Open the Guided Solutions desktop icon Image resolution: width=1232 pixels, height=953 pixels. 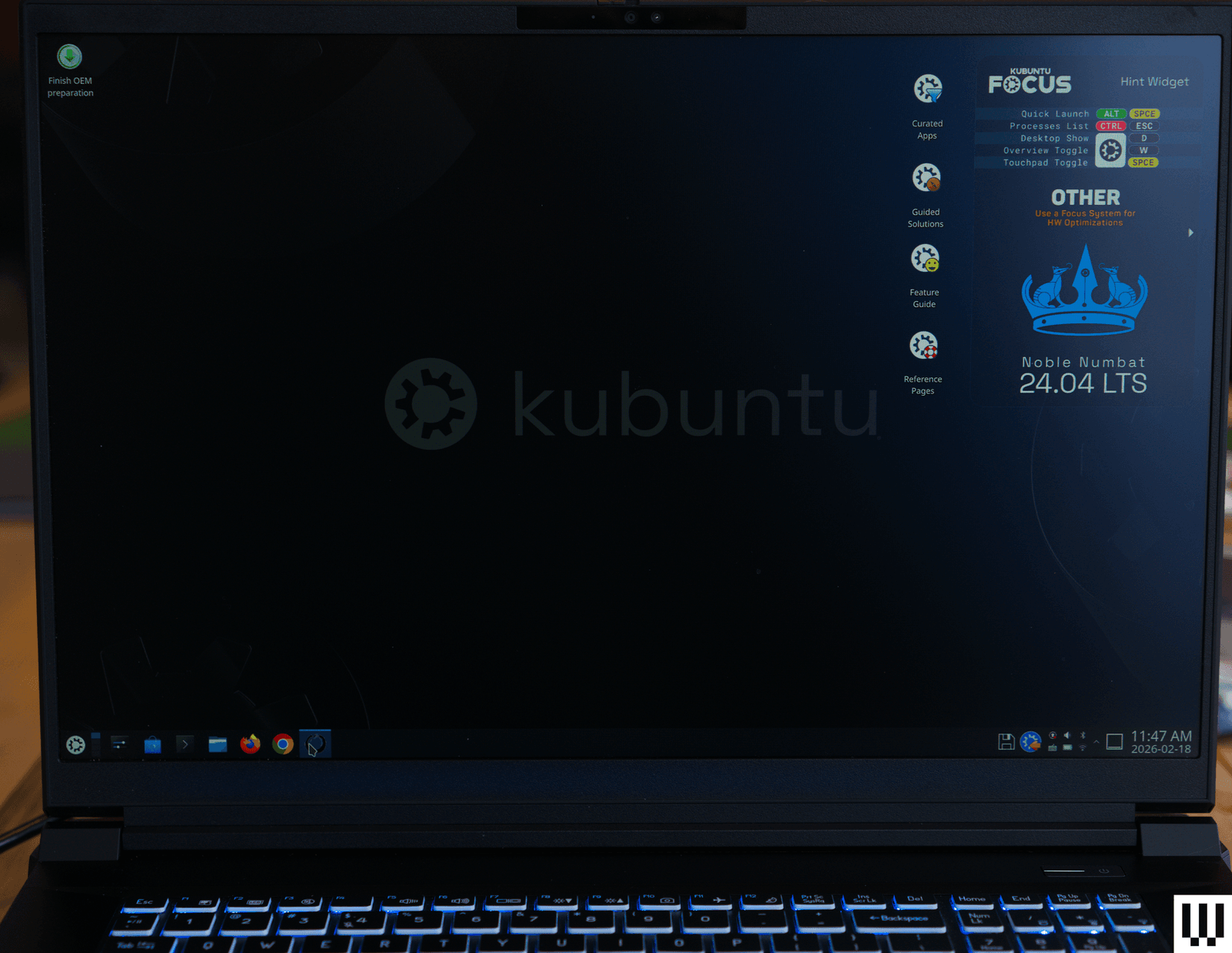(x=926, y=179)
